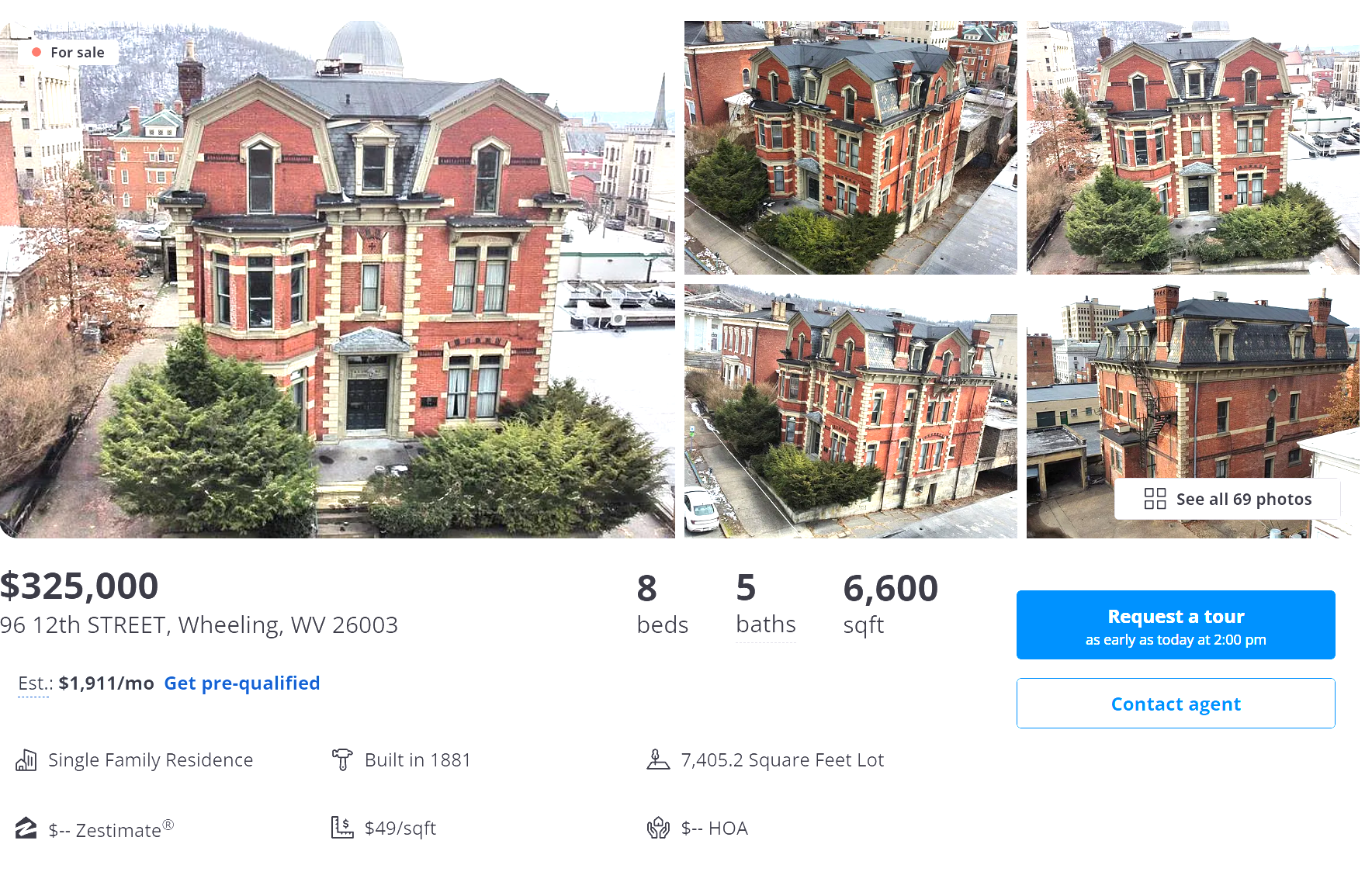Follow the Get pre-qualified link
Image resolution: width=1372 pixels, height=896 pixels.
click(x=242, y=683)
